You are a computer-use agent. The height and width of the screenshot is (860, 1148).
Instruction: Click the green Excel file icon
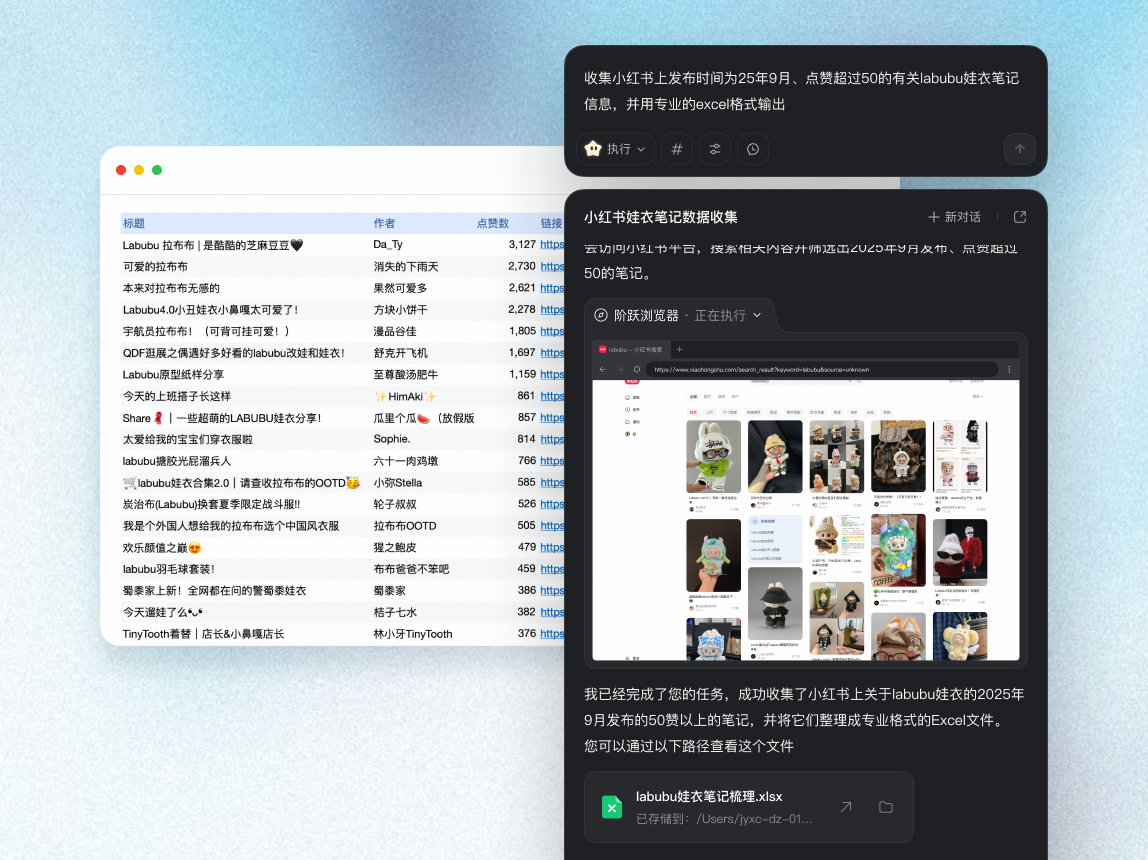point(613,807)
